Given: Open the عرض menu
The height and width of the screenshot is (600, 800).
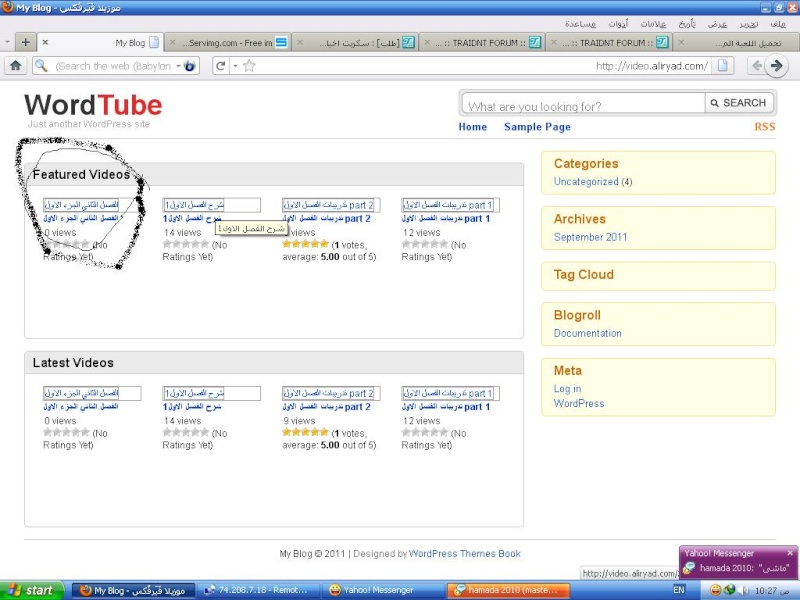Looking at the screenshot, I should [717, 23].
